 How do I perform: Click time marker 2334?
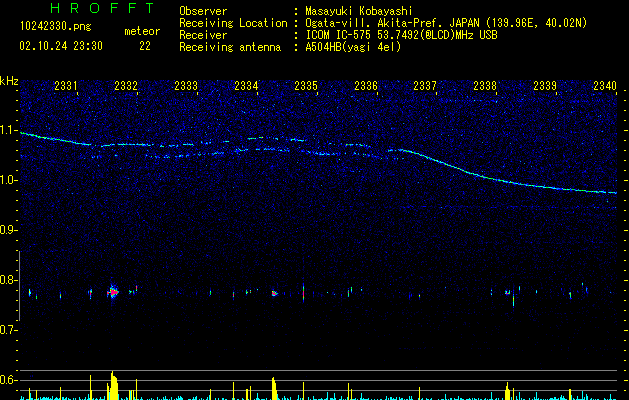click(246, 86)
